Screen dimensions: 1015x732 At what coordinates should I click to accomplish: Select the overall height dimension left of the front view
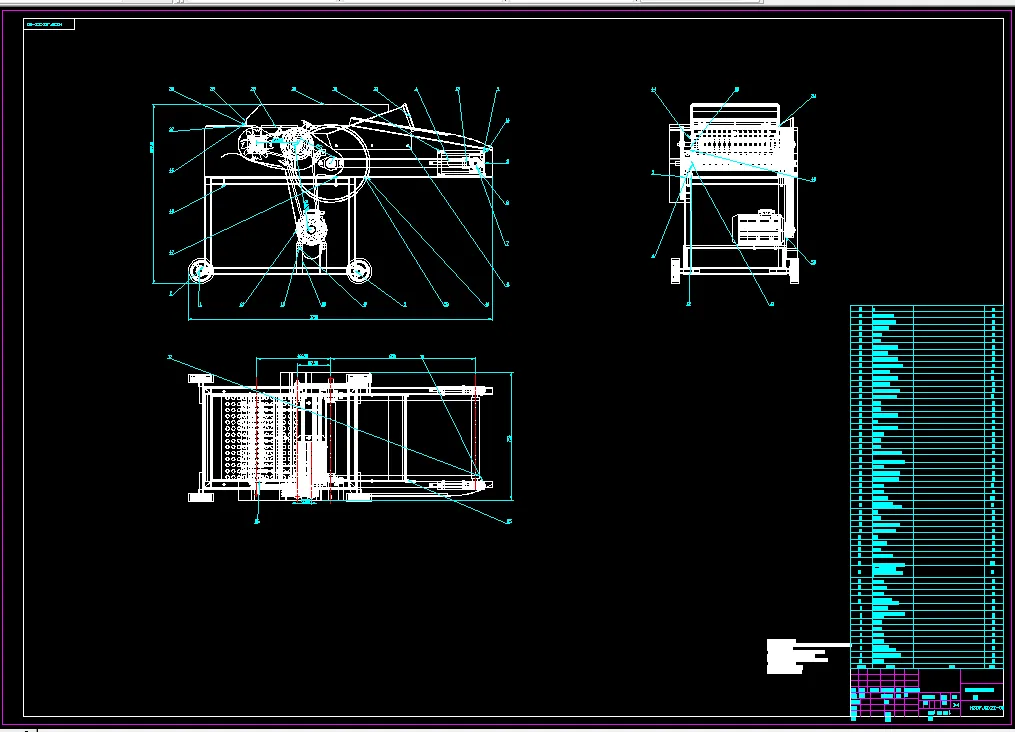(153, 193)
